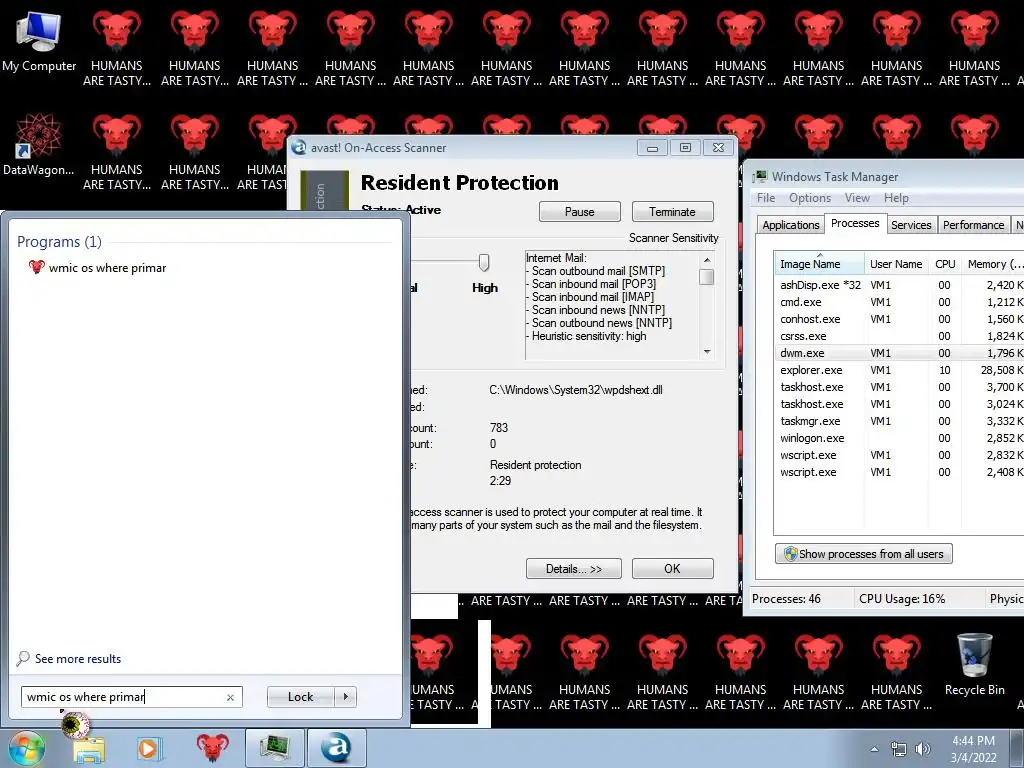This screenshot has width=1024, height=768.
Task: Switch to the Processes tab
Action: tap(855, 223)
